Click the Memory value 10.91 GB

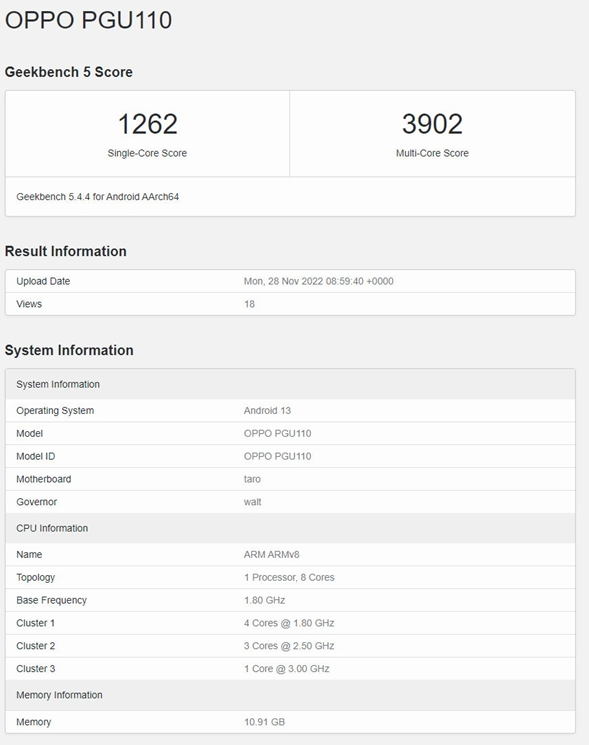click(x=265, y=722)
